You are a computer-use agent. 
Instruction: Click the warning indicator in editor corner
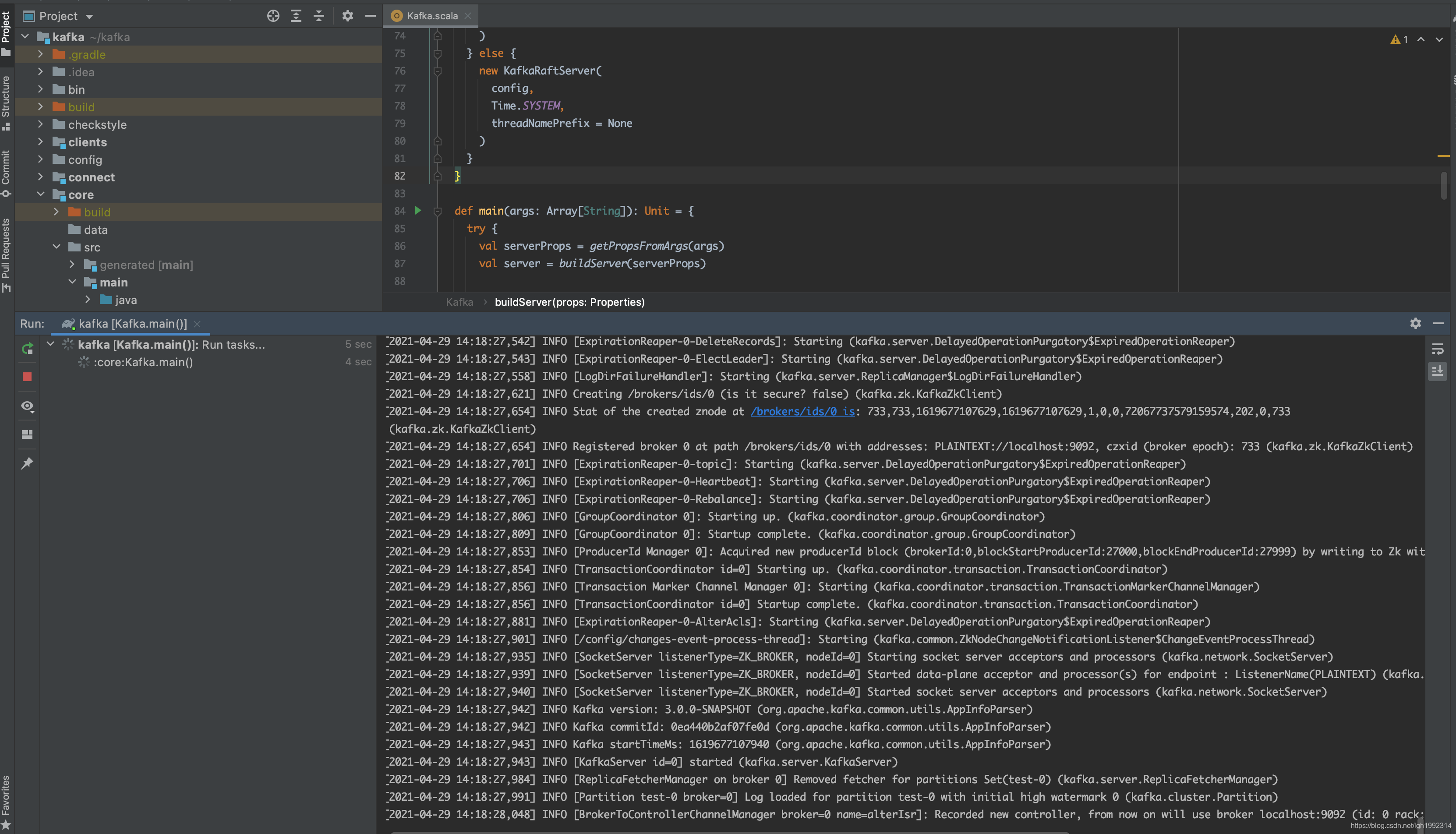(x=1399, y=39)
